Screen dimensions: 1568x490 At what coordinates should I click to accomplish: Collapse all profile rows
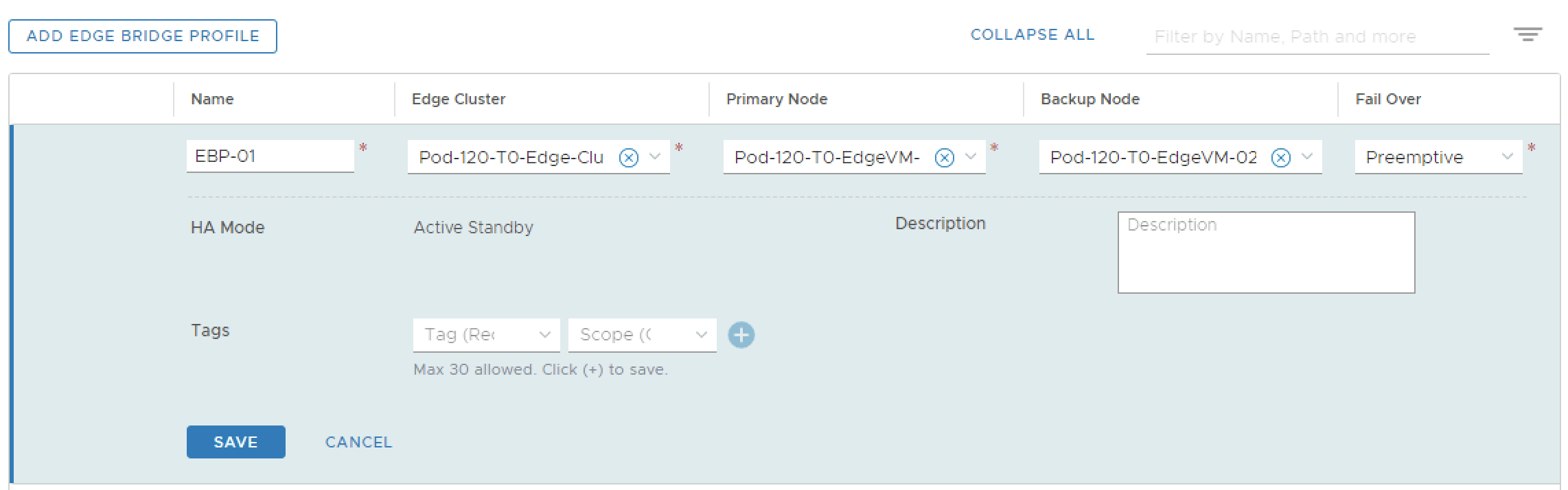pyautogui.click(x=1032, y=35)
